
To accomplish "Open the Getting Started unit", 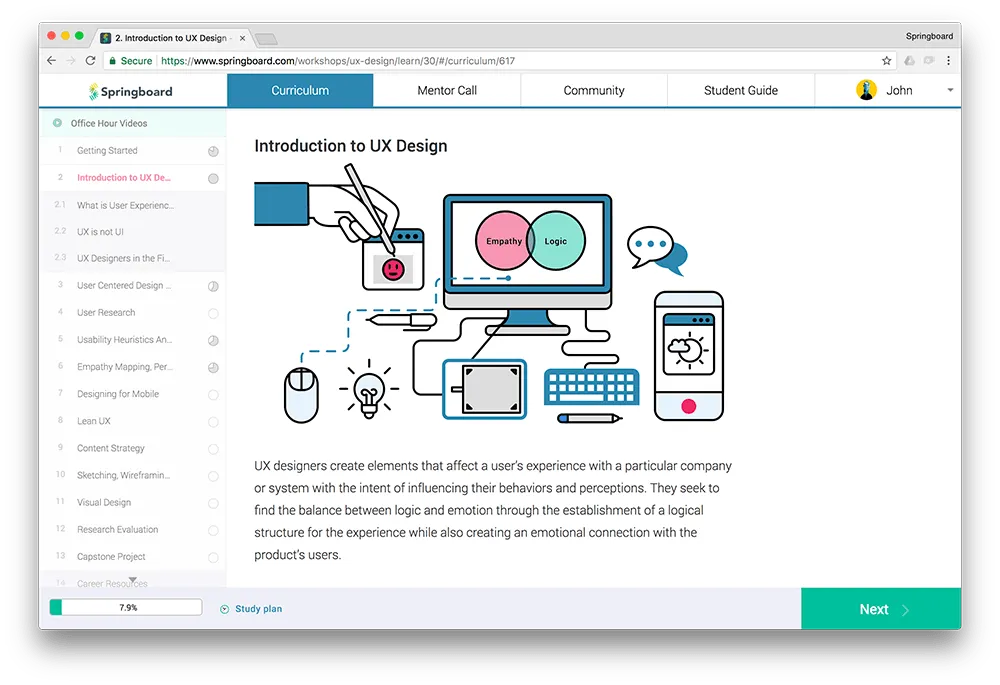I will 133,151.
